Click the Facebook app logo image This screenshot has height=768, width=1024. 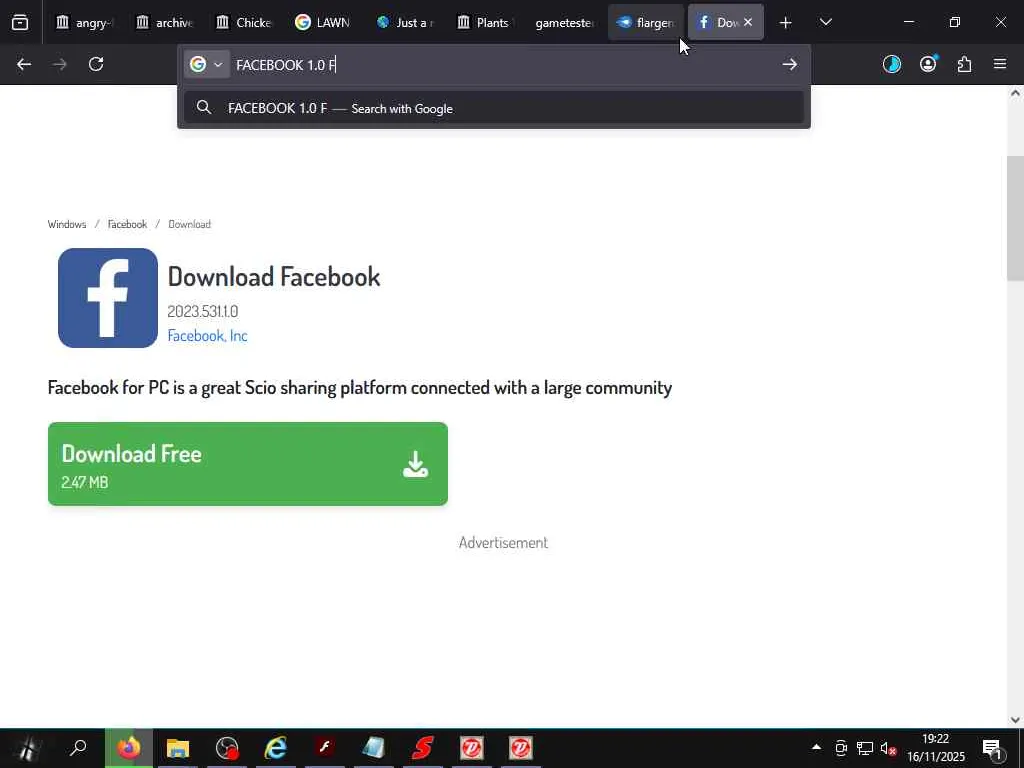coord(108,298)
